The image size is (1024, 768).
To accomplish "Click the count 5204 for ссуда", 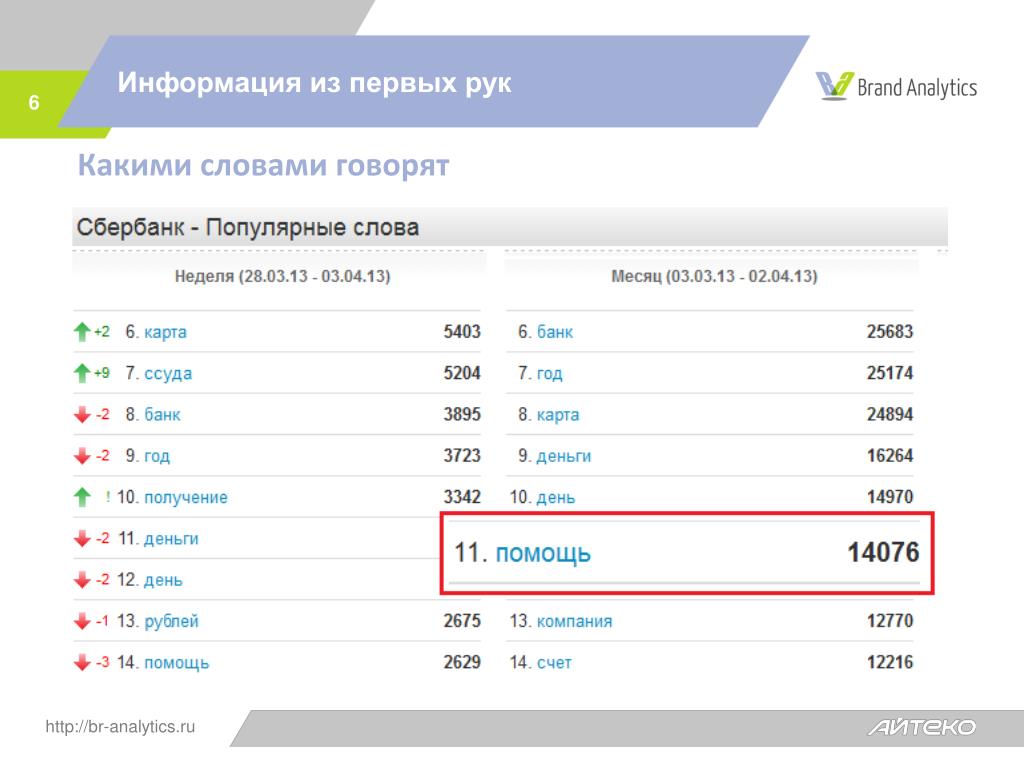I will click(462, 373).
